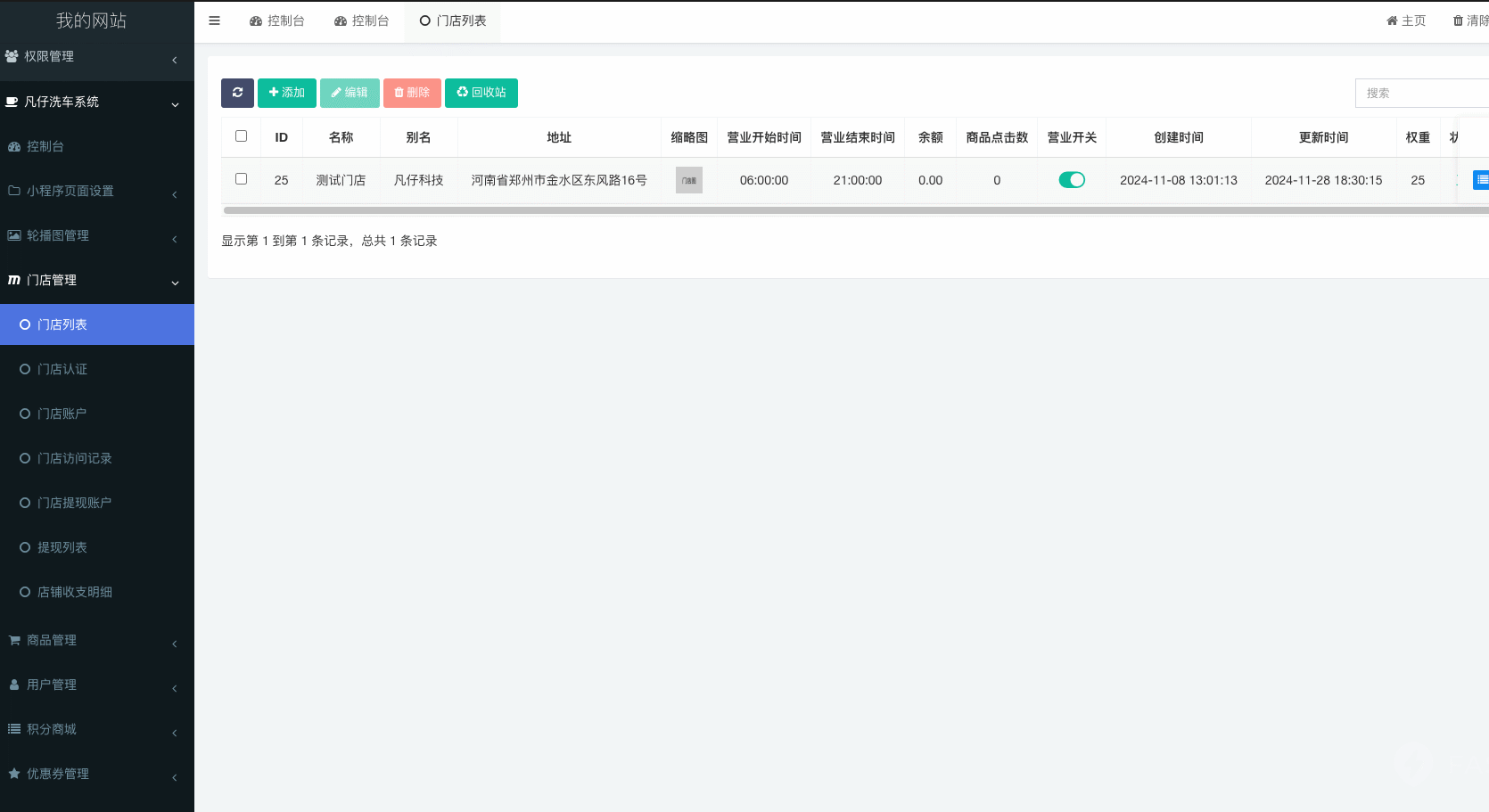Click the 清除 trash icon at top right
Screen dimensions: 1489x812
pos(1459,21)
